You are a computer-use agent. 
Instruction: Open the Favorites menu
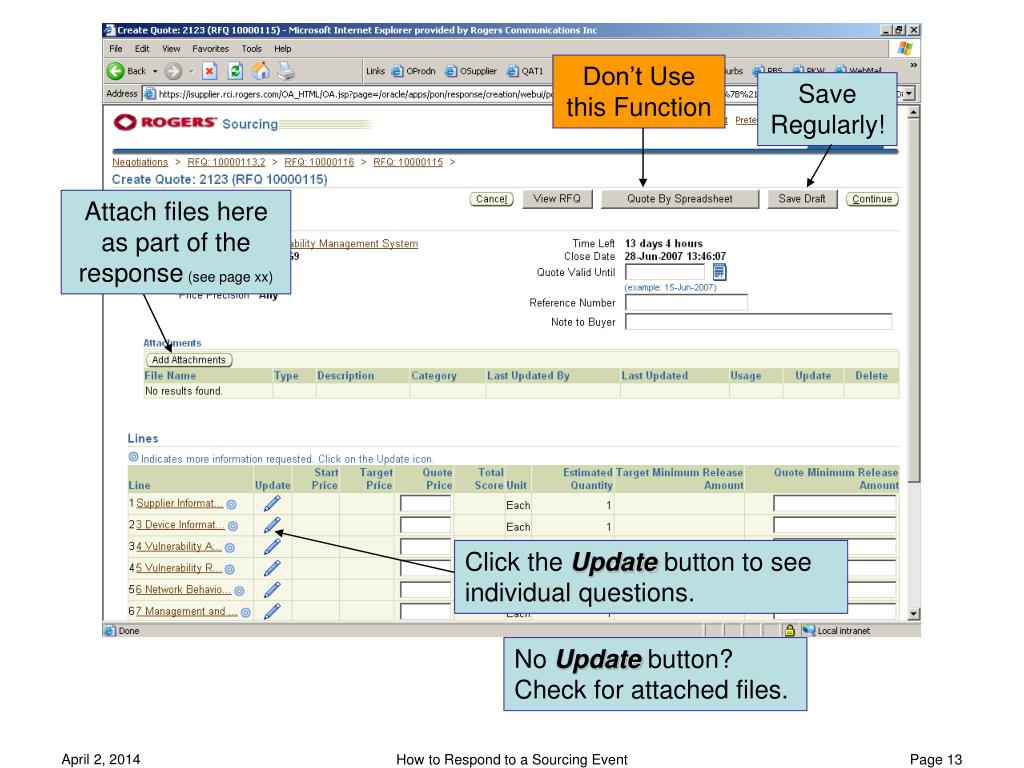[210, 48]
